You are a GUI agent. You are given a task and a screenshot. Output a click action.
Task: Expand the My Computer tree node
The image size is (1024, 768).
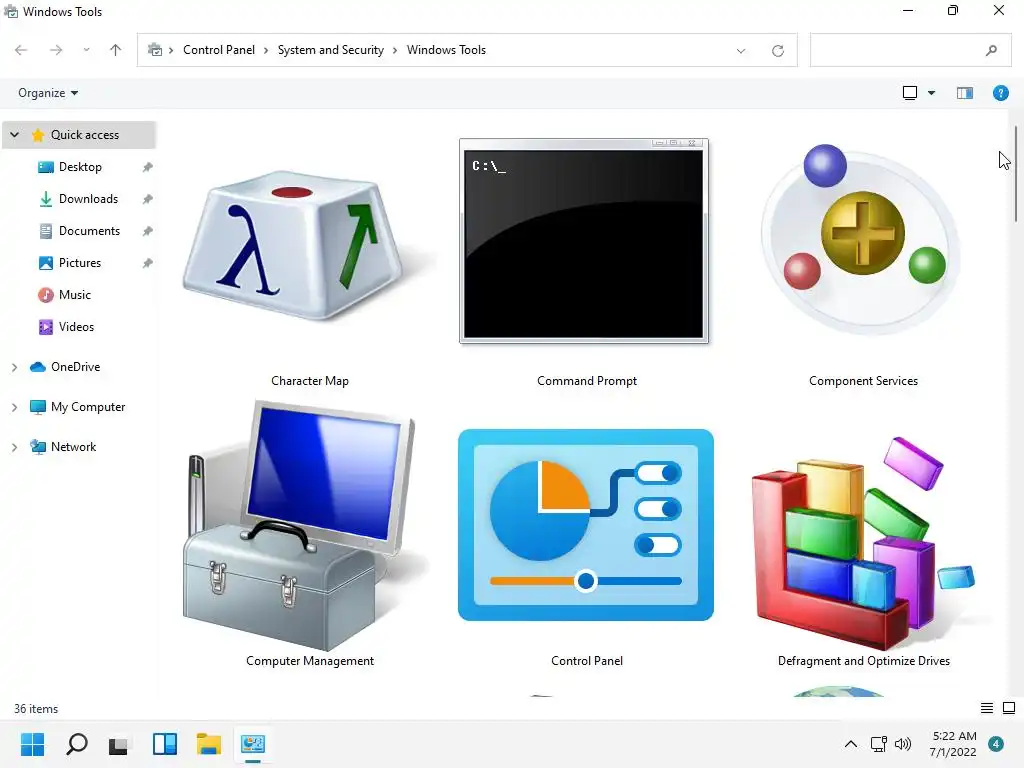click(x=14, y=408)
